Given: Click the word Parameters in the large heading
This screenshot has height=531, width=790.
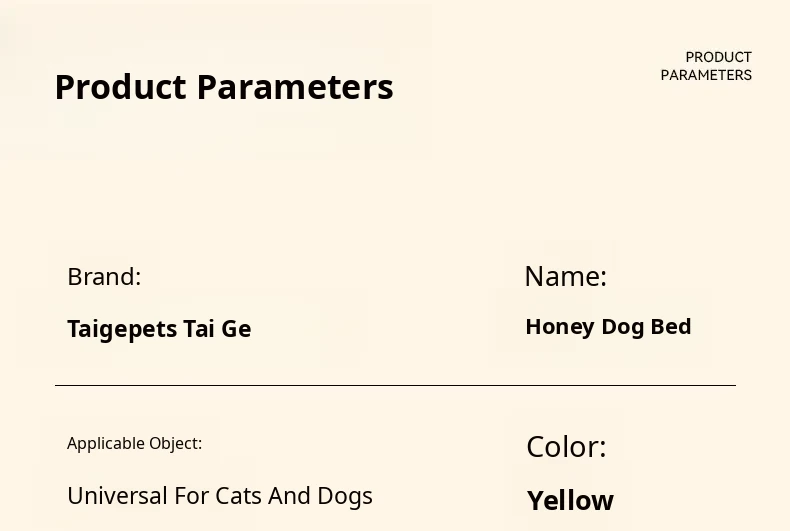Looking at the screenshot, I should coord(295,87).
